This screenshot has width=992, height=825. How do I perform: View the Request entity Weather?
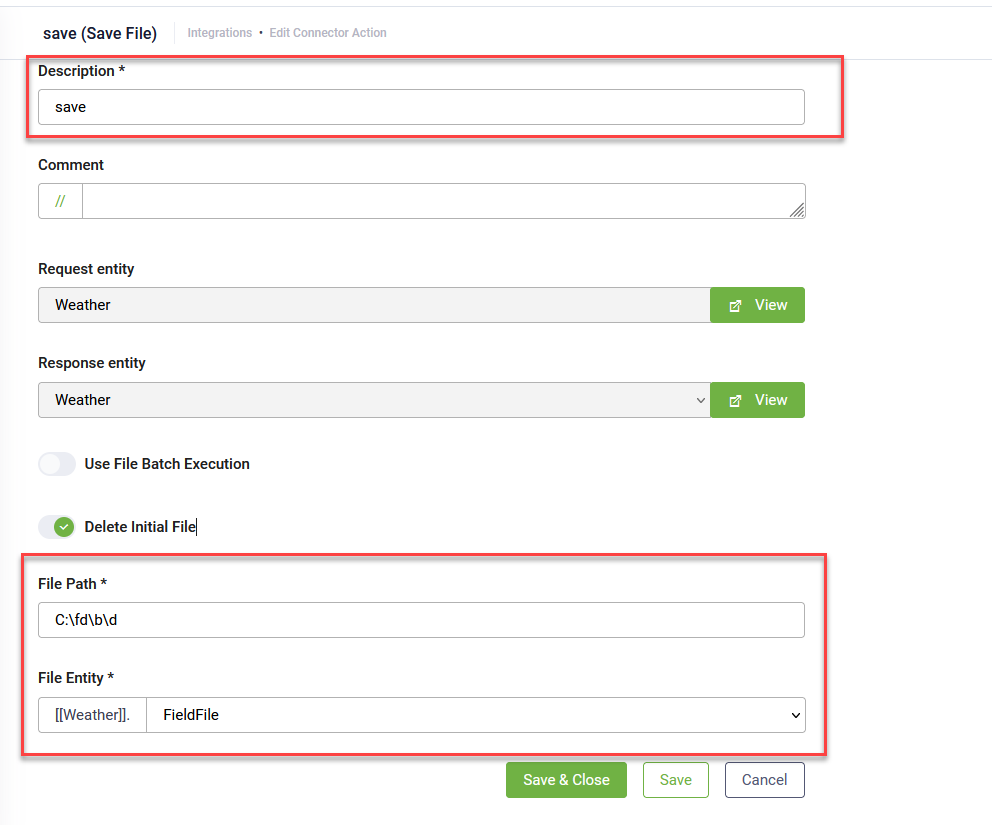click(757, 305)
